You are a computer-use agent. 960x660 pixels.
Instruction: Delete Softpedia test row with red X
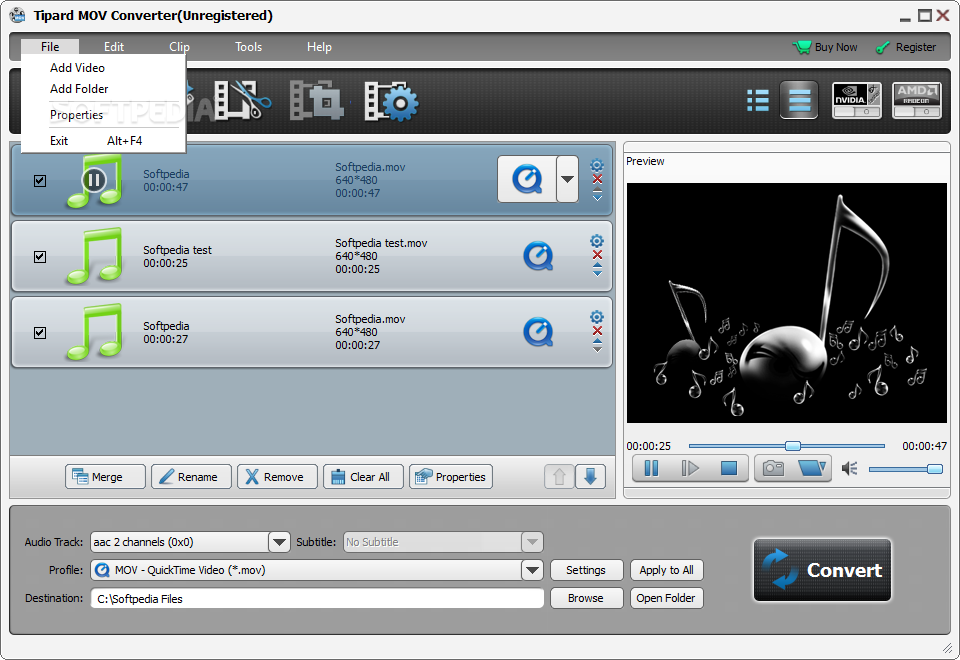click(x=598, y=255)
